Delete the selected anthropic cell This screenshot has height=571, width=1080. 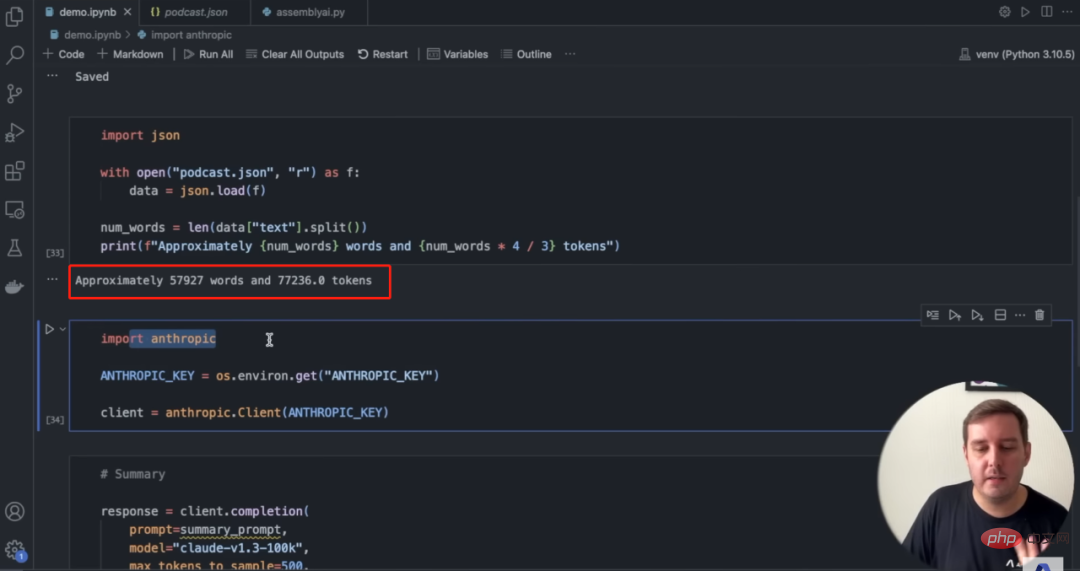point(1039,315)
